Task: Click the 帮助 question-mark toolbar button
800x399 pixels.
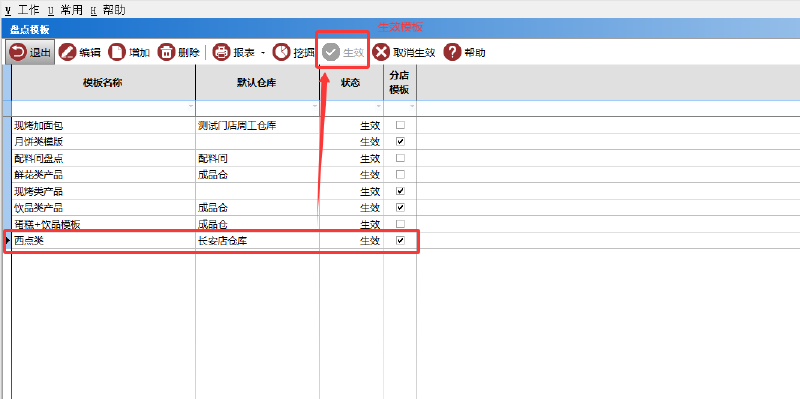Action: [464, 52]
